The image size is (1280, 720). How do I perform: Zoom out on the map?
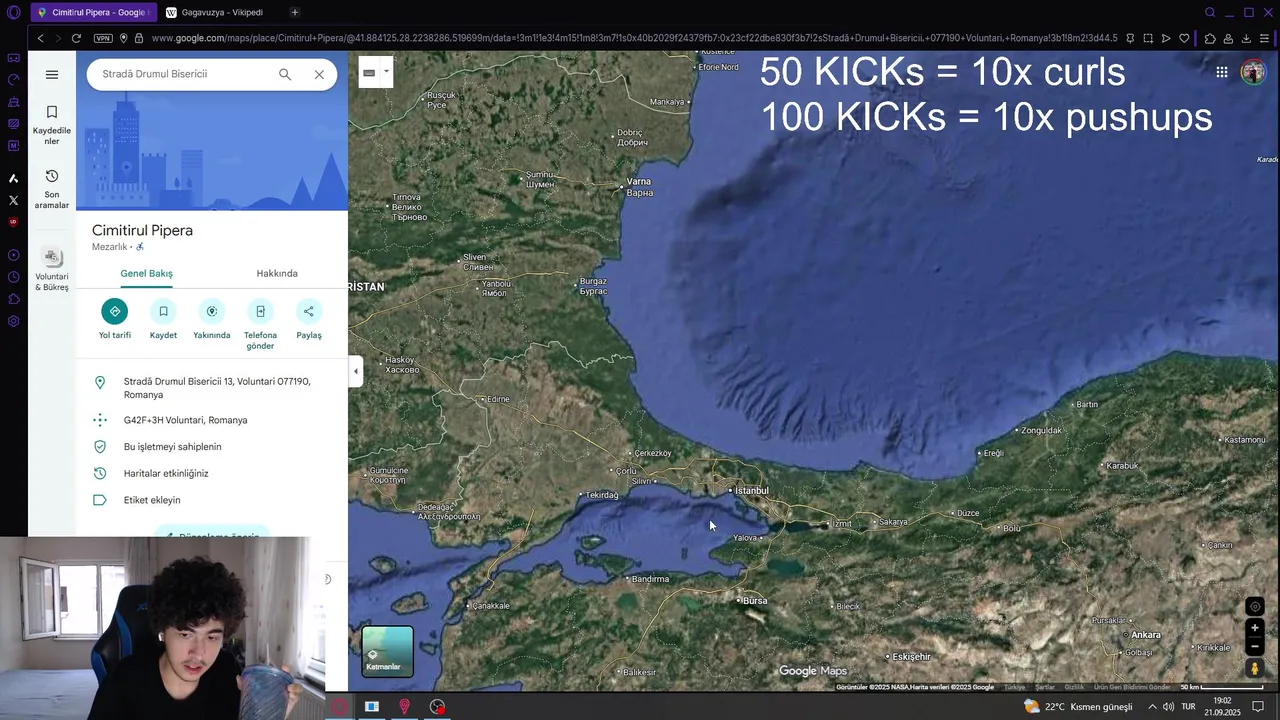click(x=1255, y=646)
